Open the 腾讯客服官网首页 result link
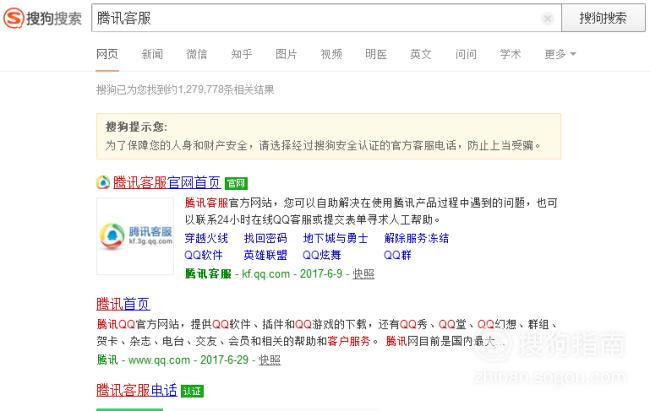Viewport: 650px width, 411px height. coord(167,182)
